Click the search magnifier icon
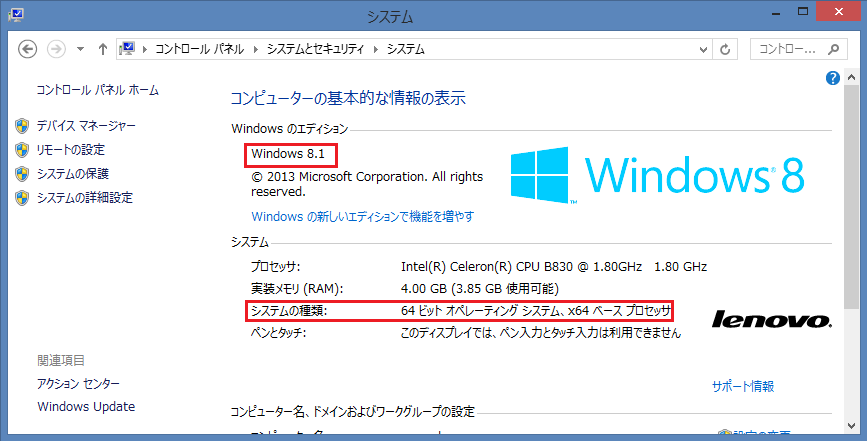This screenshot has width=867, height=441. (x=833, y=49)
